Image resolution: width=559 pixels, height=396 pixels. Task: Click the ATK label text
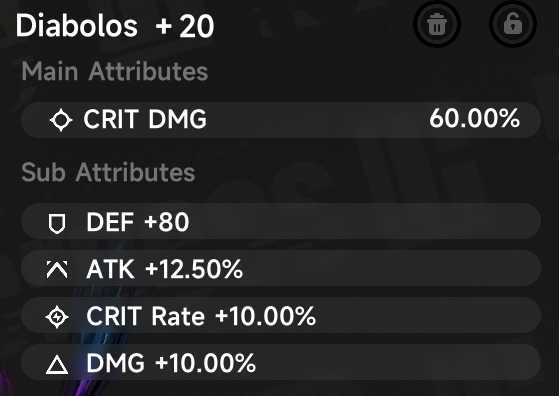[111, 269]
